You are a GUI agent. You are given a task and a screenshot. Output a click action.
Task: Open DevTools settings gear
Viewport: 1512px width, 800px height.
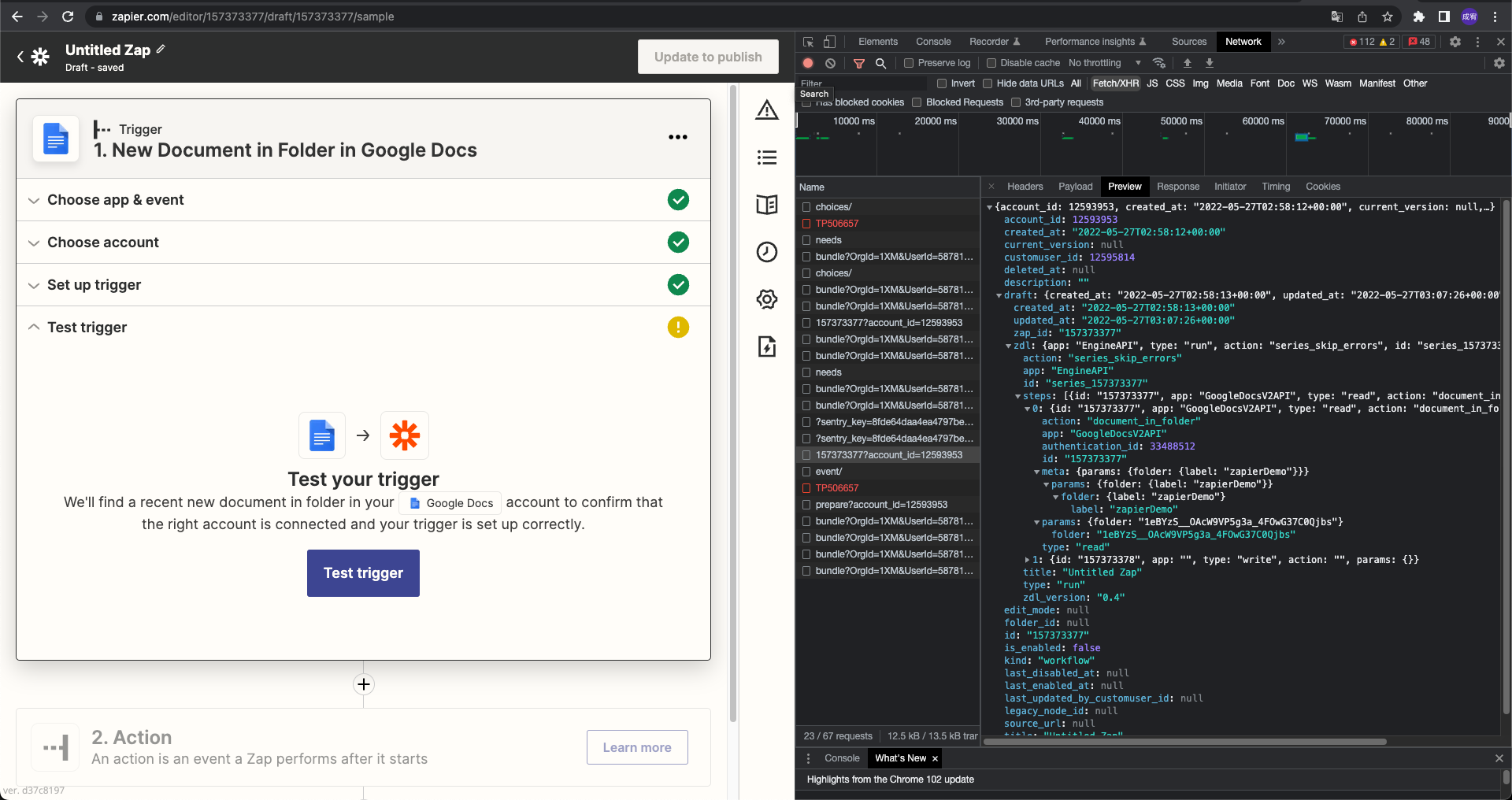coord(1455,42)
